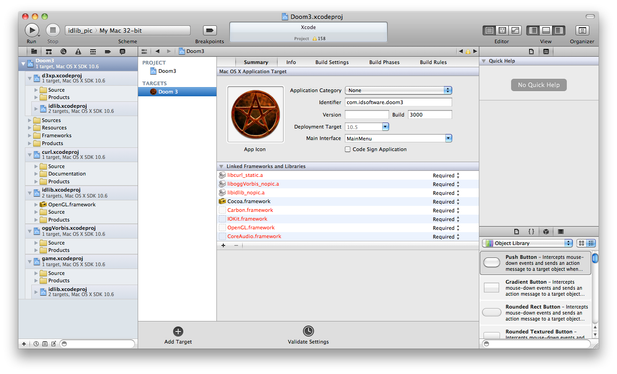Switch to the Build Settings tab
The width and height of the screenshot is (617, 374).
point(332,62)
